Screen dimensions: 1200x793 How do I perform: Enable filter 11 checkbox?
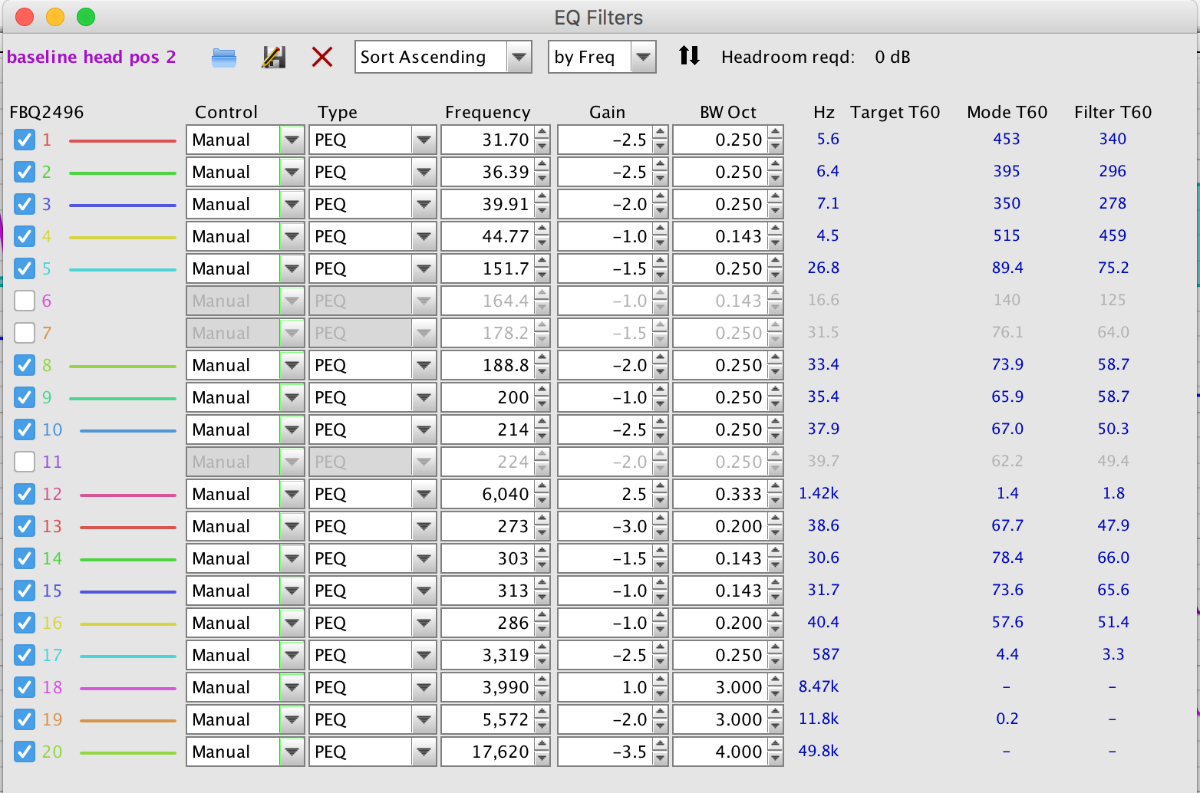point(24,462)
